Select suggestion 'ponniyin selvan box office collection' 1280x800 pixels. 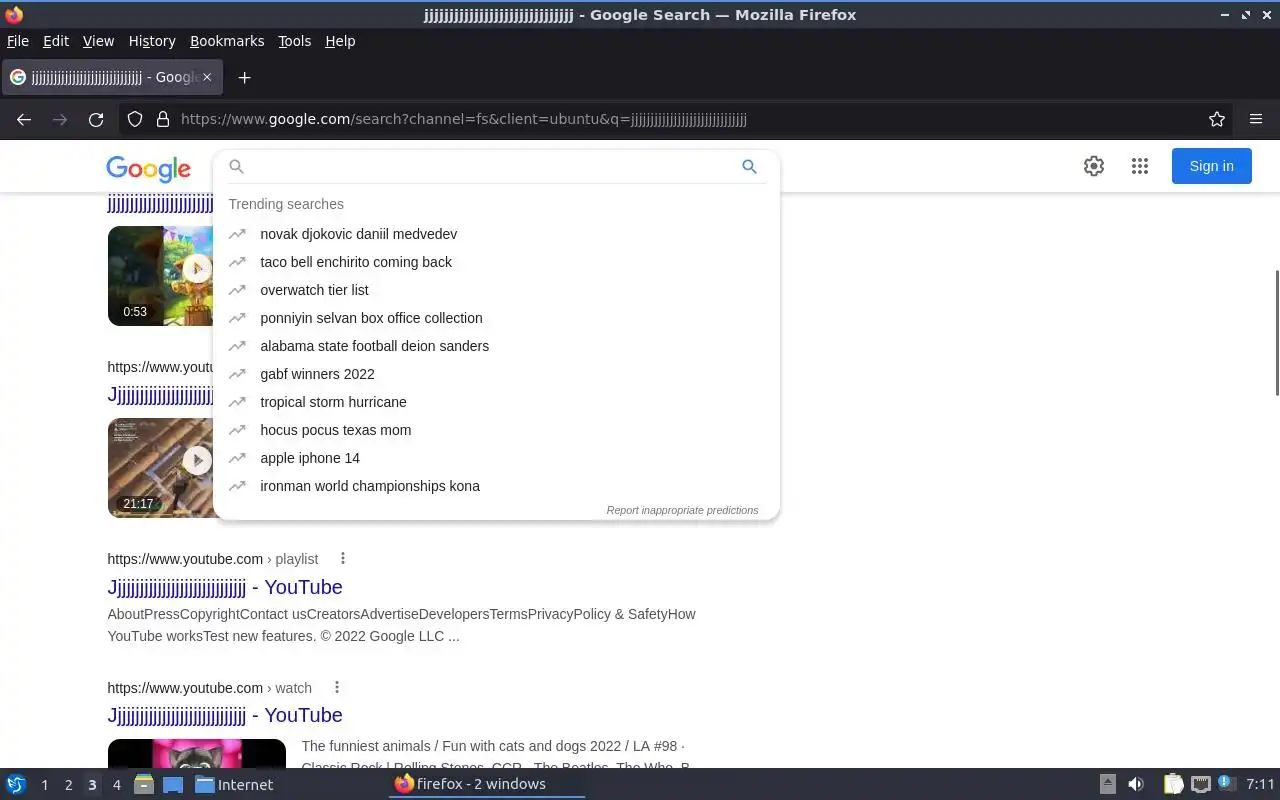496,318
